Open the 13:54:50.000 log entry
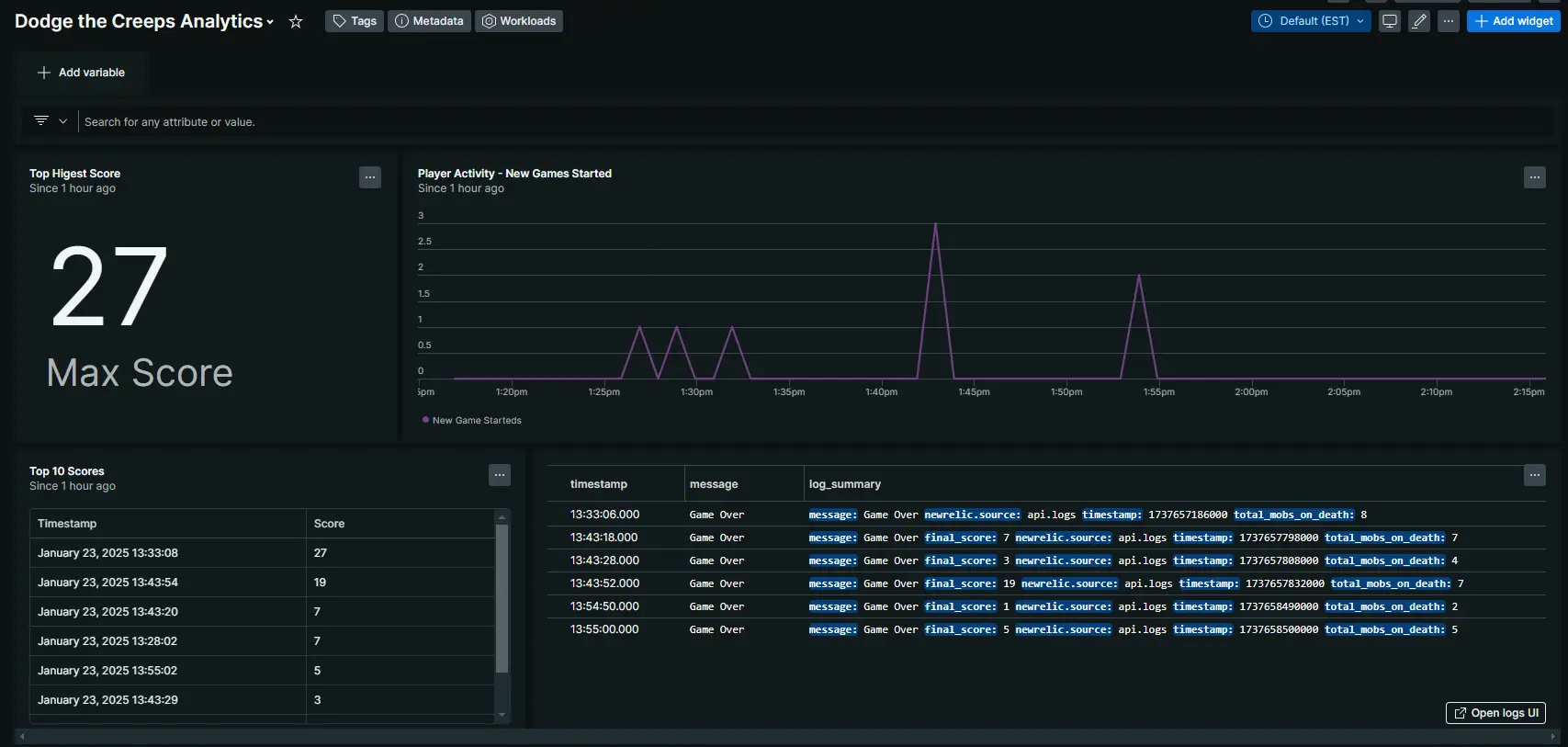1568x747 pixels. (1046, 606)
